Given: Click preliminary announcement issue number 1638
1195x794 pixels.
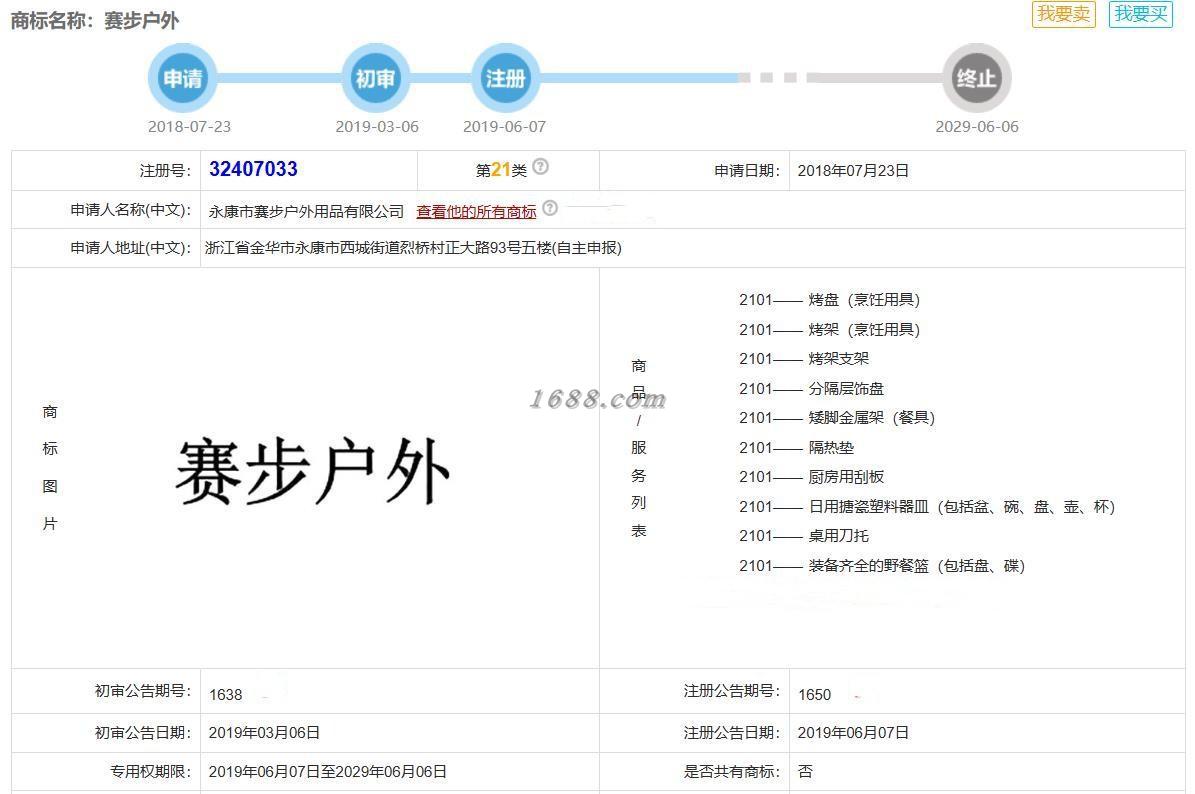Looking at the screenshot, I should [x=226, y=695].
